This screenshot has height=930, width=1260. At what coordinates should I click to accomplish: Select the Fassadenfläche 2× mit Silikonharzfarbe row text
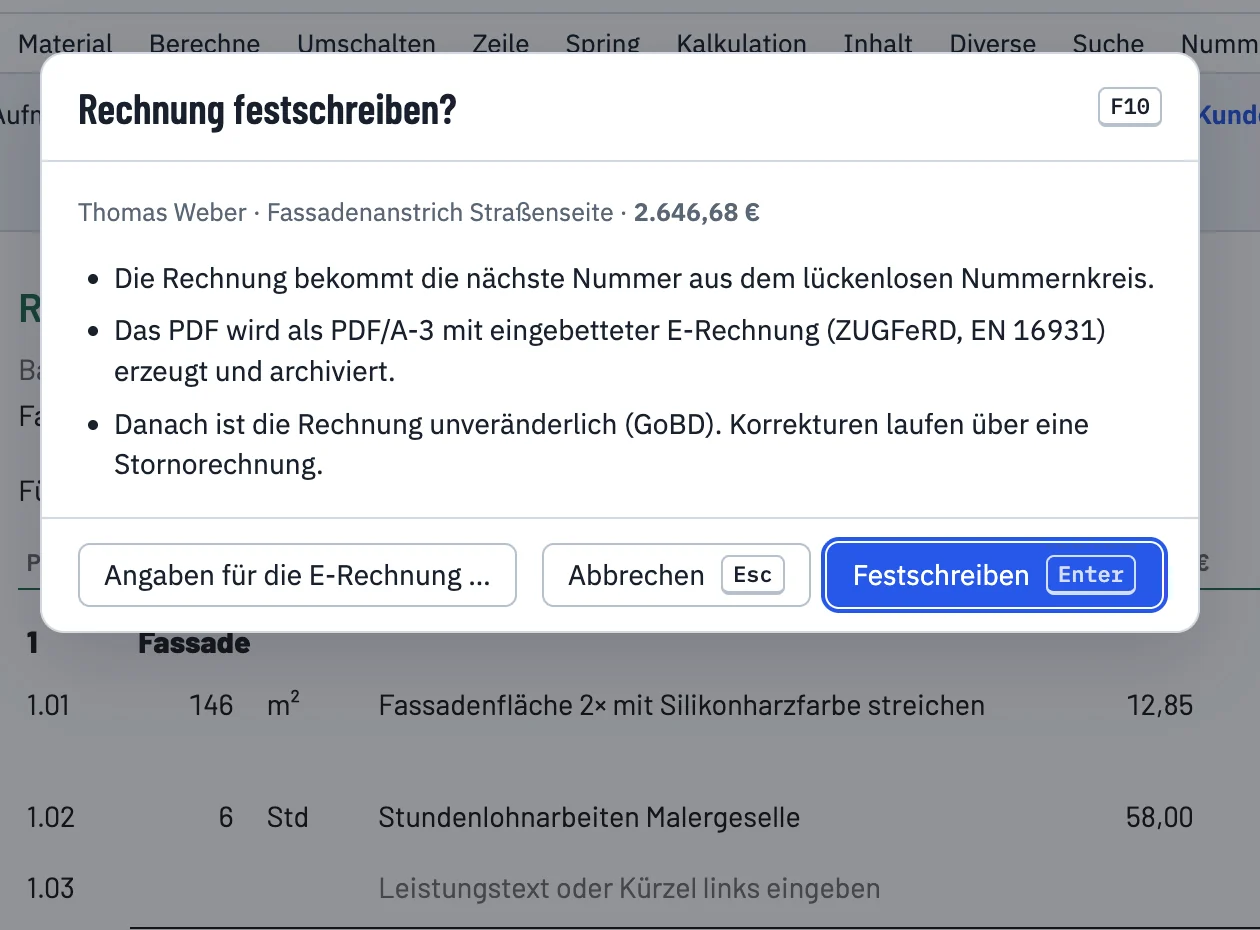pyautogui.click(x=682, y=705)
